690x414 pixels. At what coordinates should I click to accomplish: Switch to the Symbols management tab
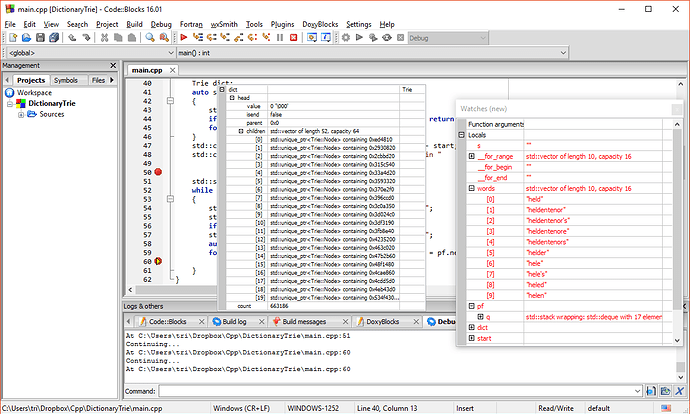[66, 80]
